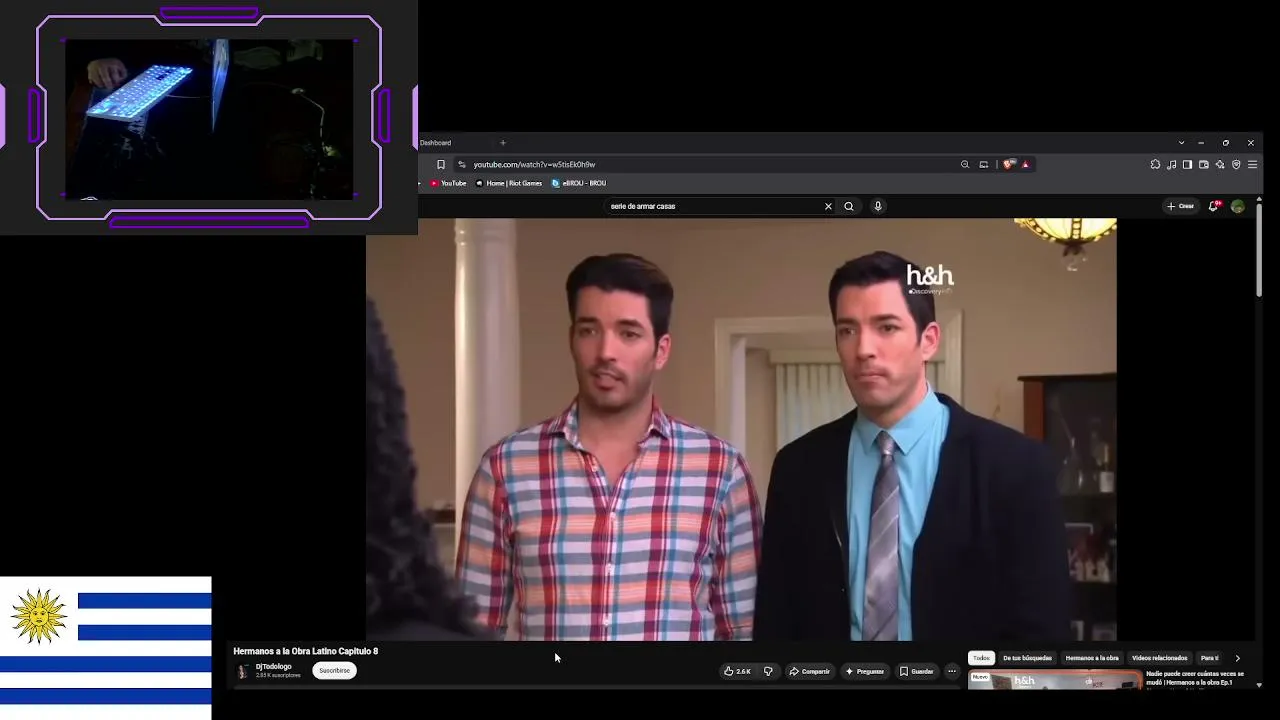Clear the YouTube search box with X
Screen dimensions: 1280x720
[x=828, y=206]
